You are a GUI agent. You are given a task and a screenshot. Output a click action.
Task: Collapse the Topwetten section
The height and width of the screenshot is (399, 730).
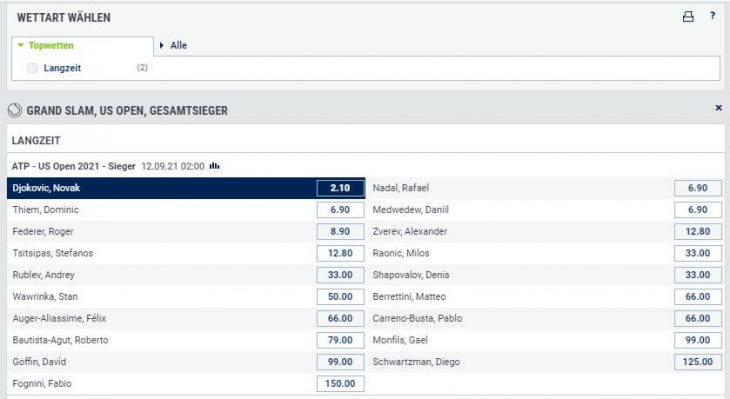46,46
